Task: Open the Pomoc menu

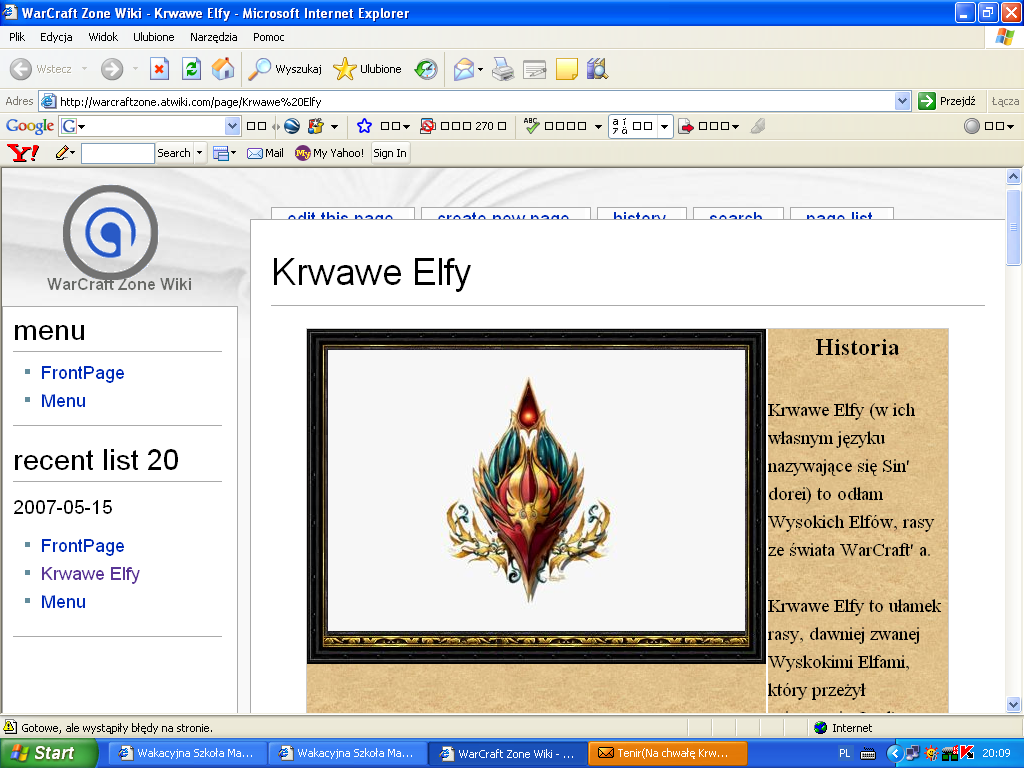Action: [268, 37]
